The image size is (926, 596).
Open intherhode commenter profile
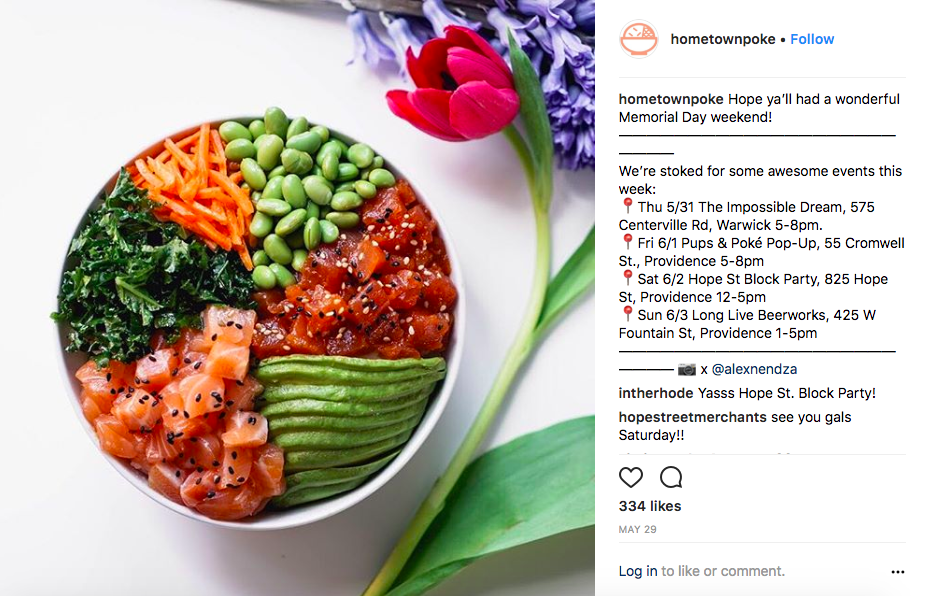pos(656,393)
